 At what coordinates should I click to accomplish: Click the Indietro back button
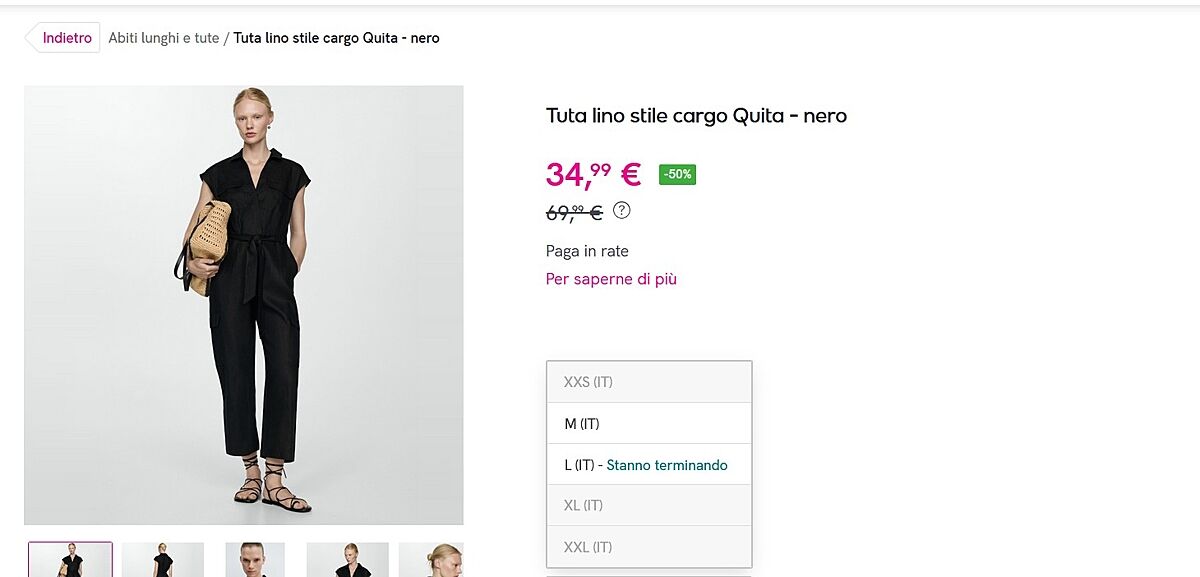coord(65,38)
